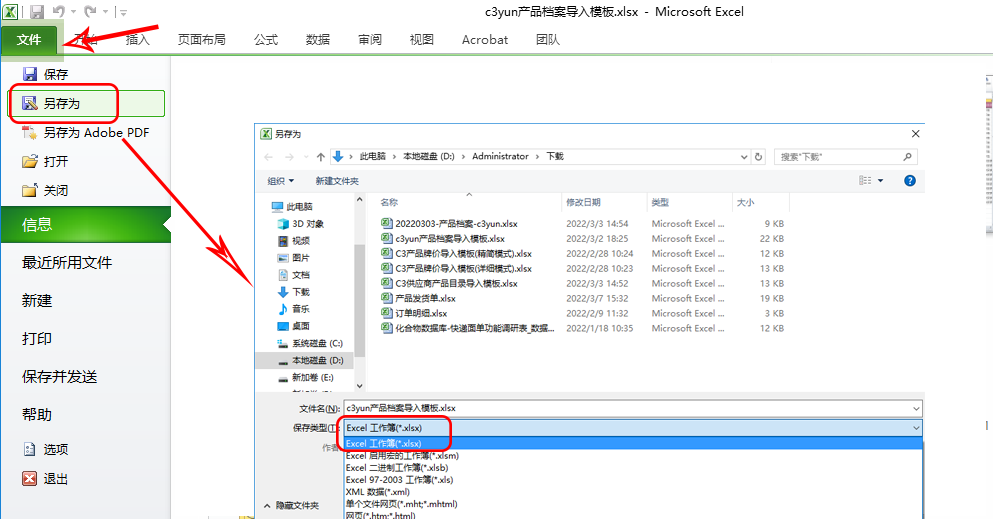
Task: Click the blue help icon in dialog
Action: (910, 181)
